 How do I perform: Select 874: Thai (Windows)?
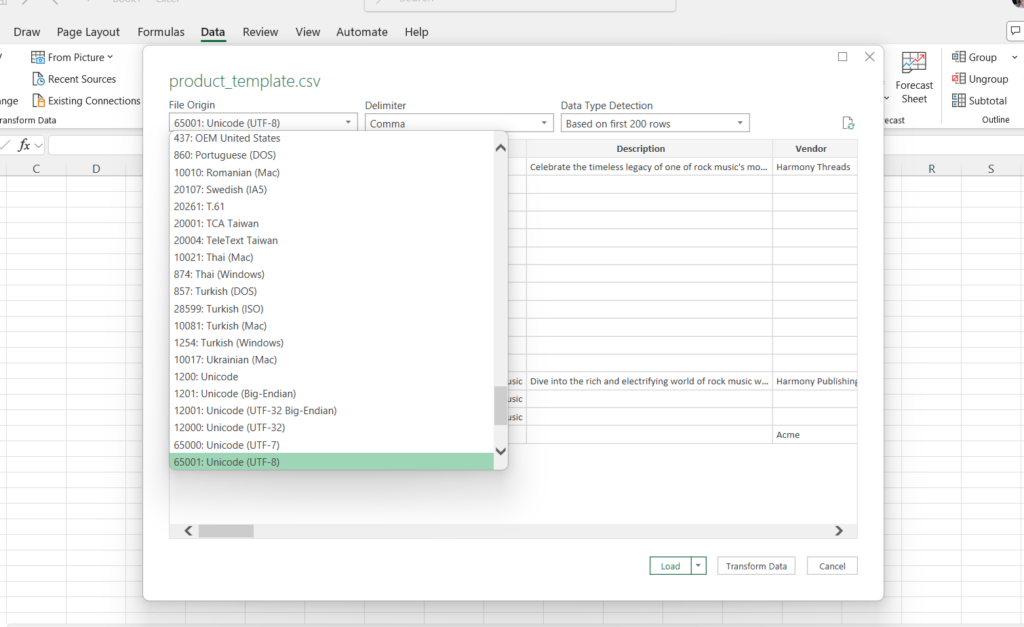pyautogui.click(x=332, y=274)
